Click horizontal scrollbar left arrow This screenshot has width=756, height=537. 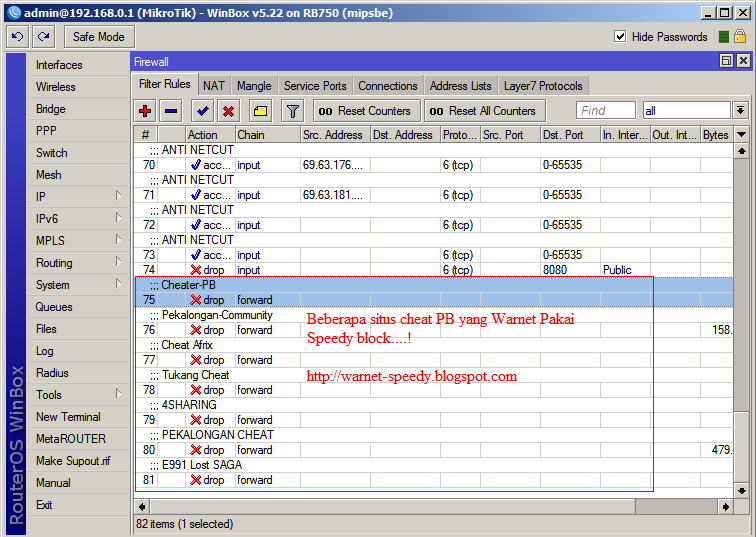tap(142, 507)
